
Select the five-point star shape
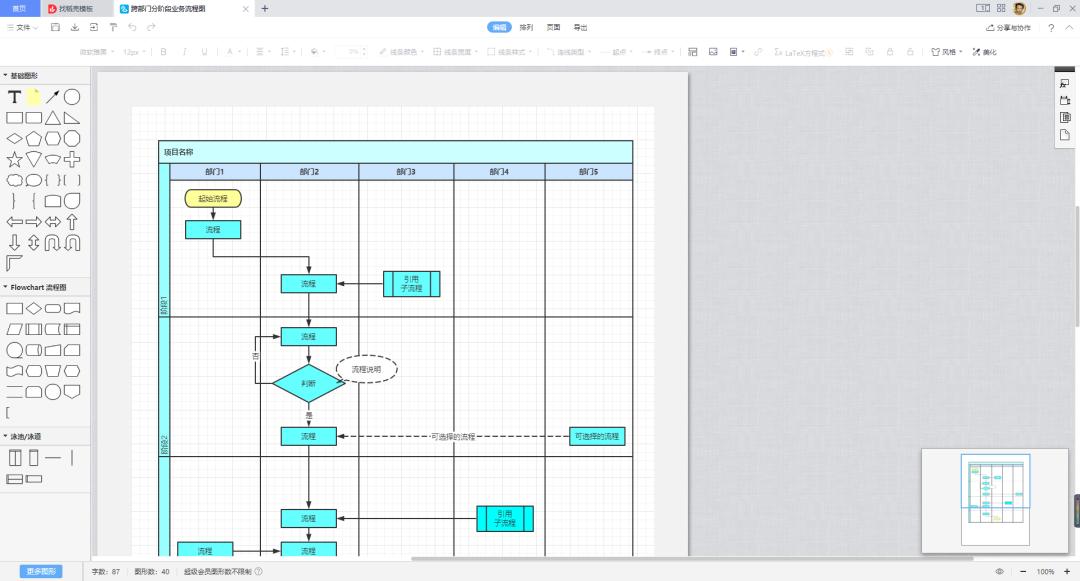coord(14,160)
